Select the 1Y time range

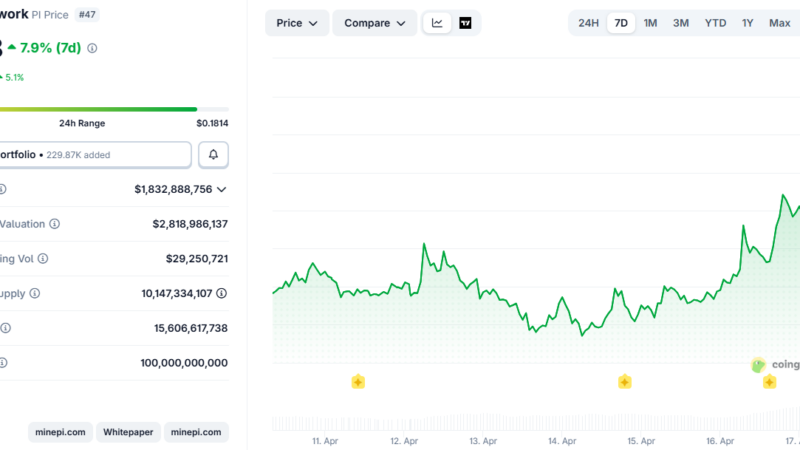click(x=747, y=23)
